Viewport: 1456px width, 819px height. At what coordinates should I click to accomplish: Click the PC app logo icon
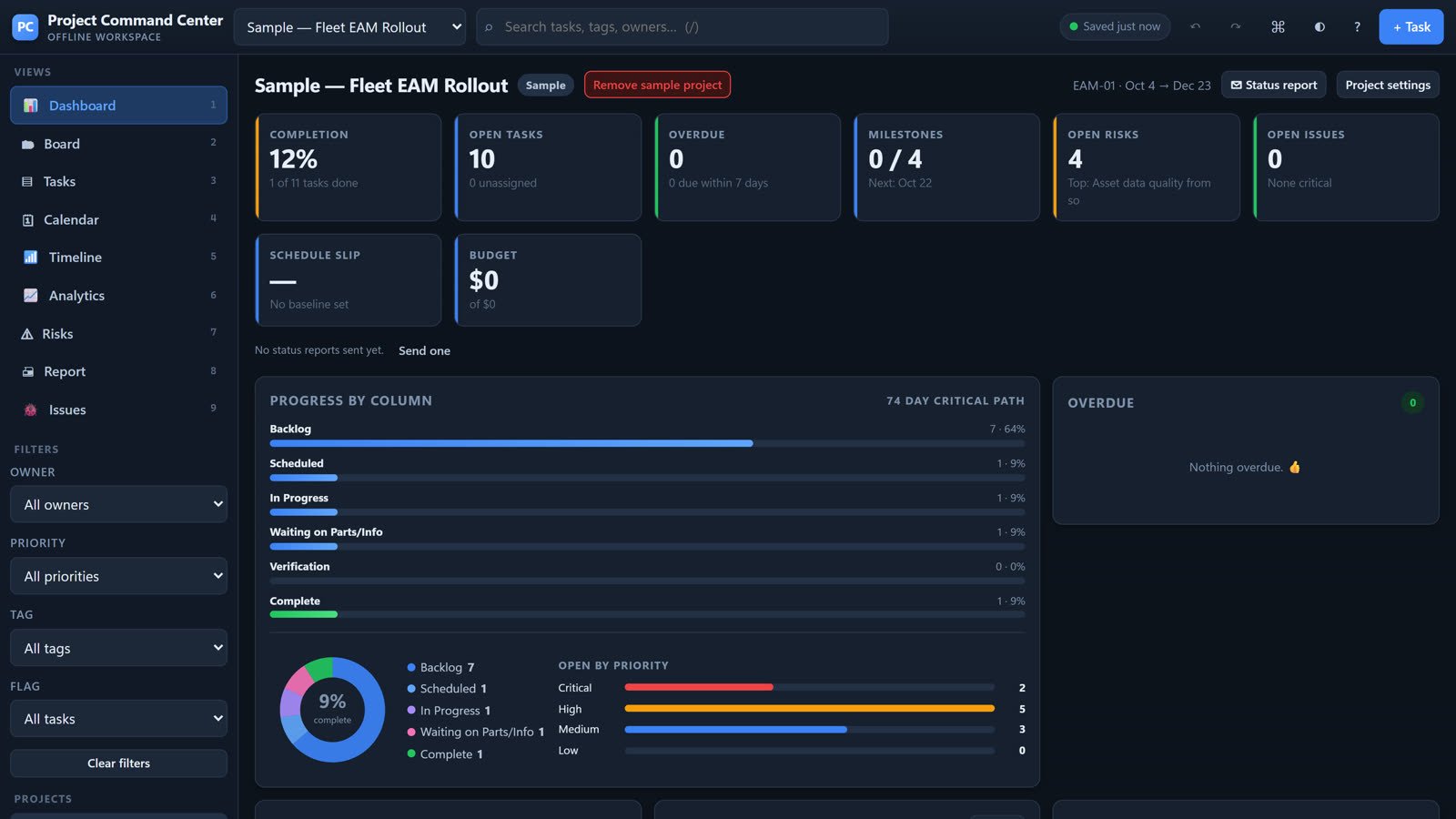point(25,26)
